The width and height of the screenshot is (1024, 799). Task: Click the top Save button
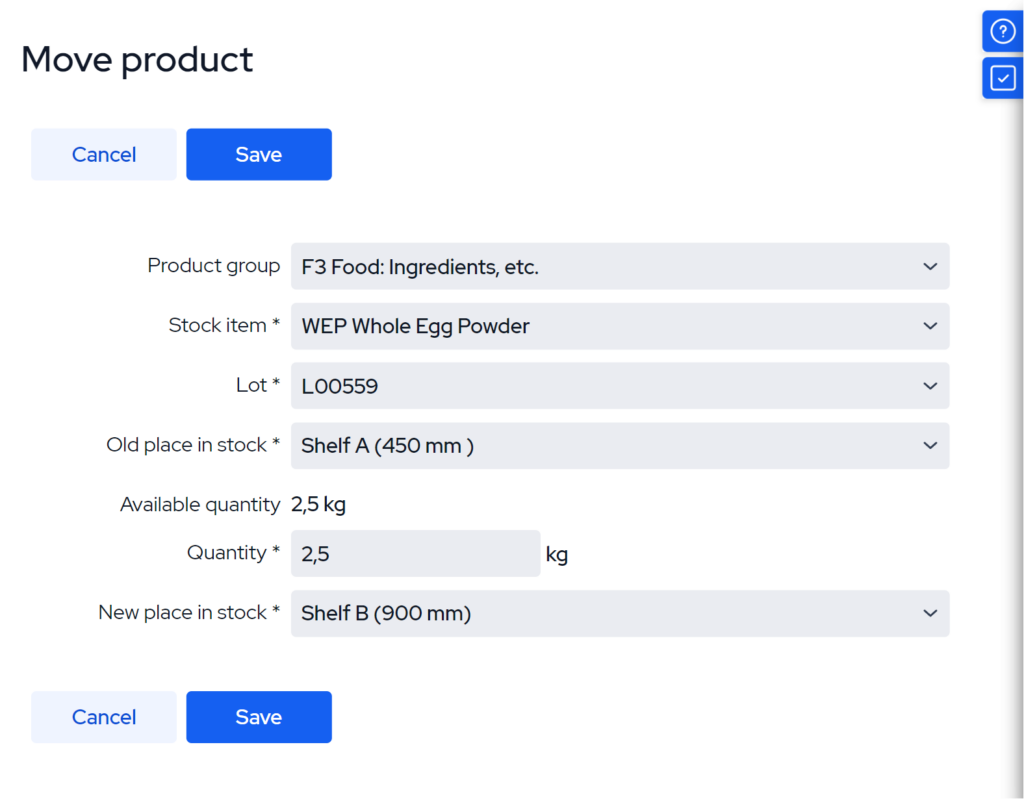tap(258, 154)
